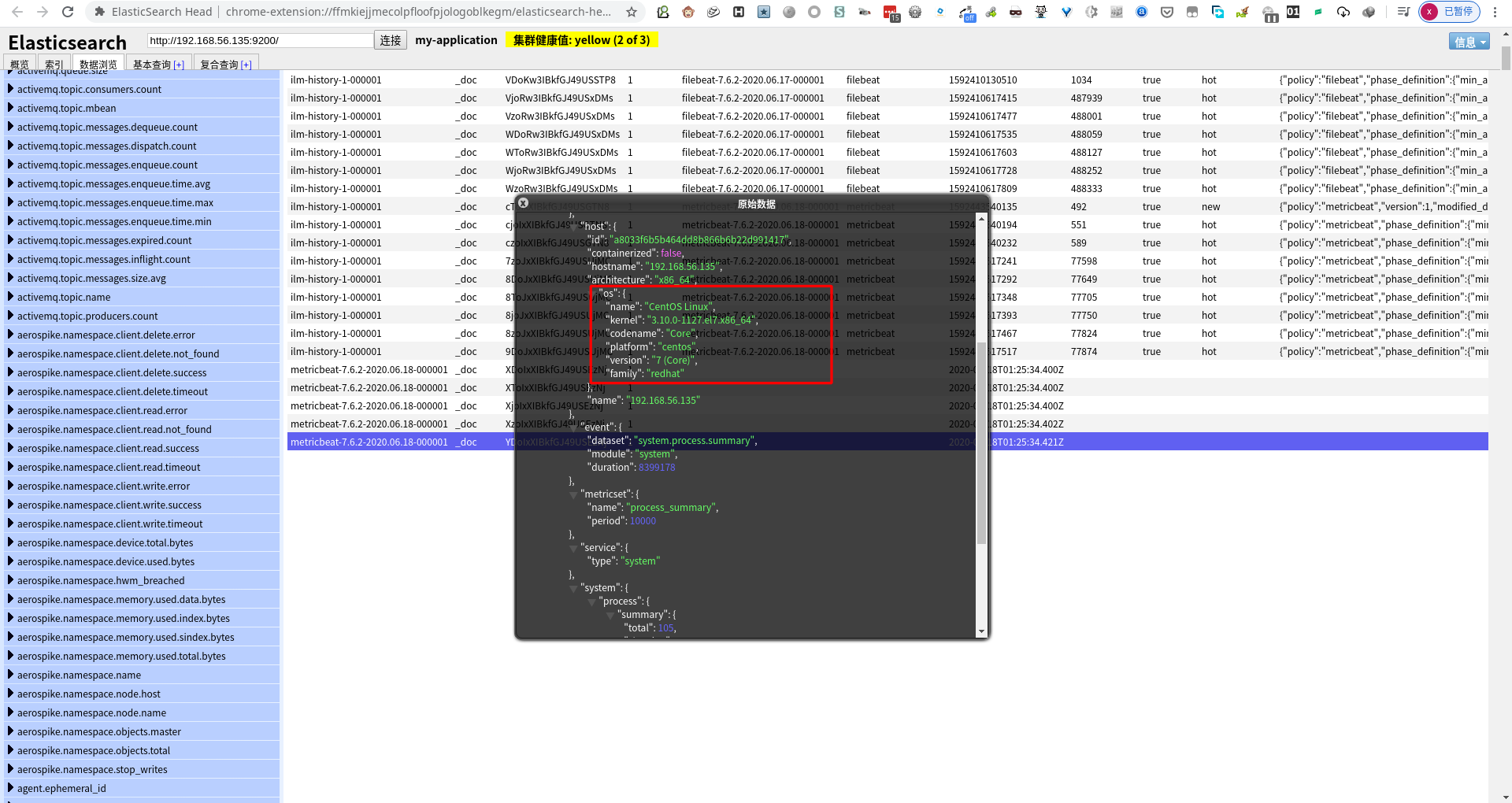Click the Elasticsearch server URL input field
Viewport: 1512px width, 803px height.
pyautogui.click(x=260, y=39)
